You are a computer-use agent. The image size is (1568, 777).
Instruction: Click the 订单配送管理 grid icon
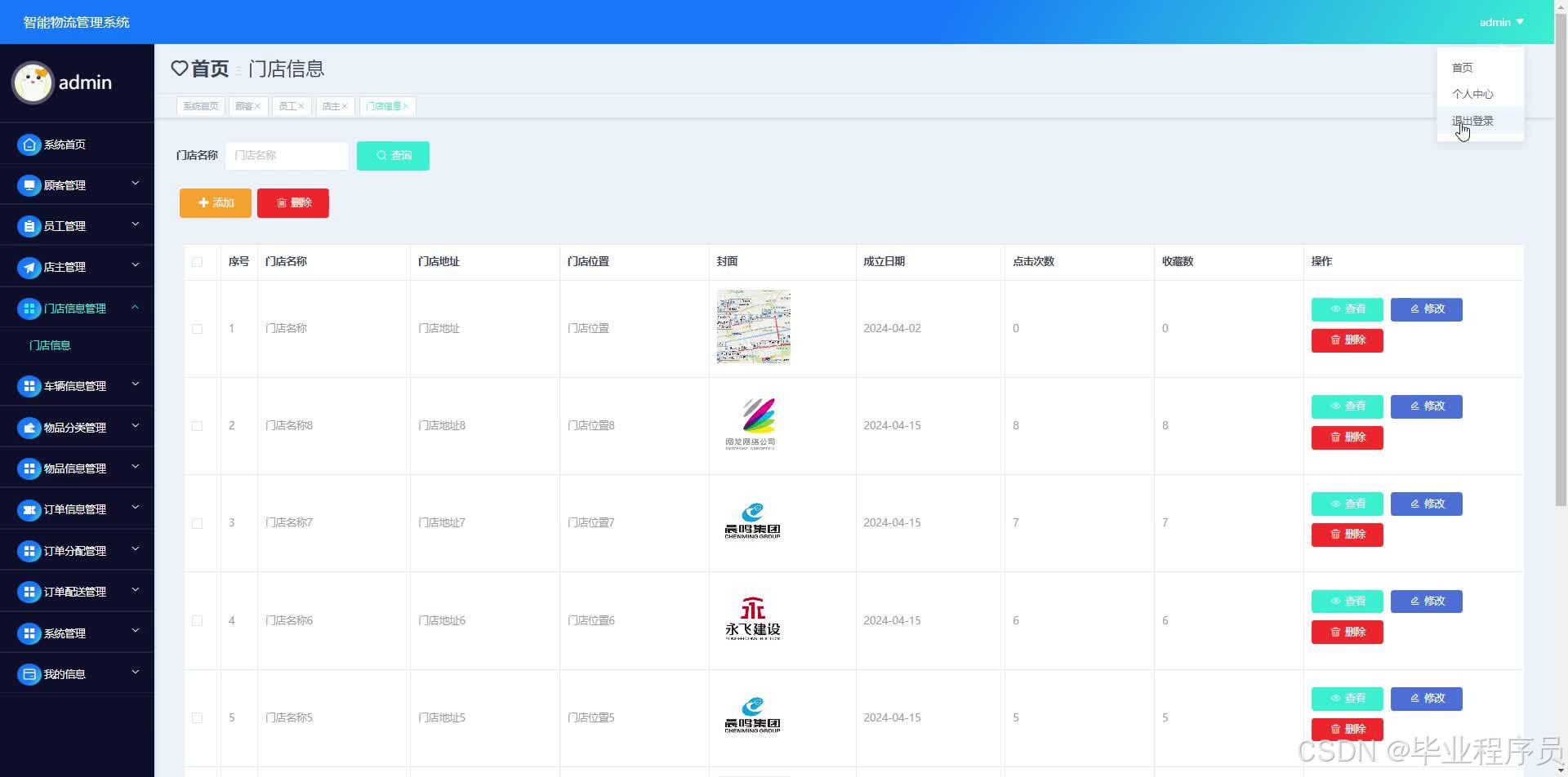[29, 592]
